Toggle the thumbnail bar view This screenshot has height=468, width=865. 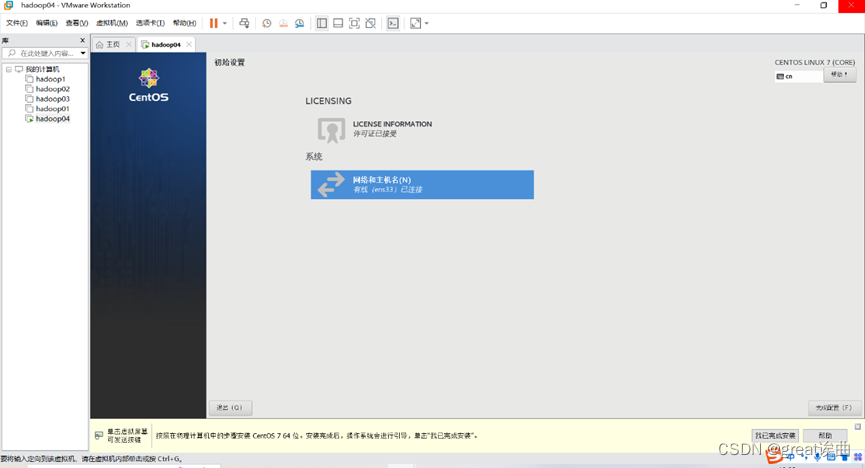(x=338, y=23)
